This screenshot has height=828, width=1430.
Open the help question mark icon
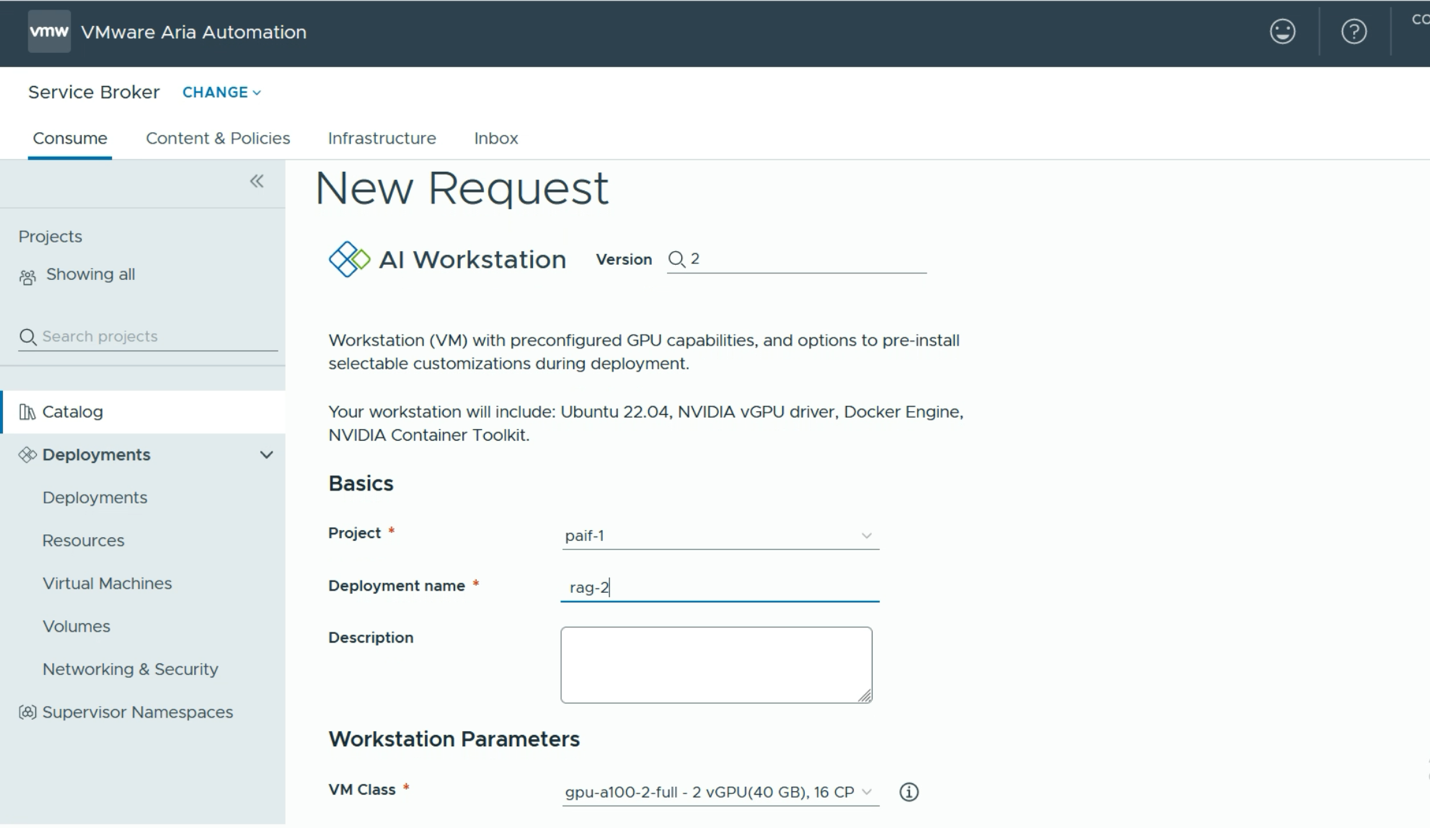[1354, 32]
